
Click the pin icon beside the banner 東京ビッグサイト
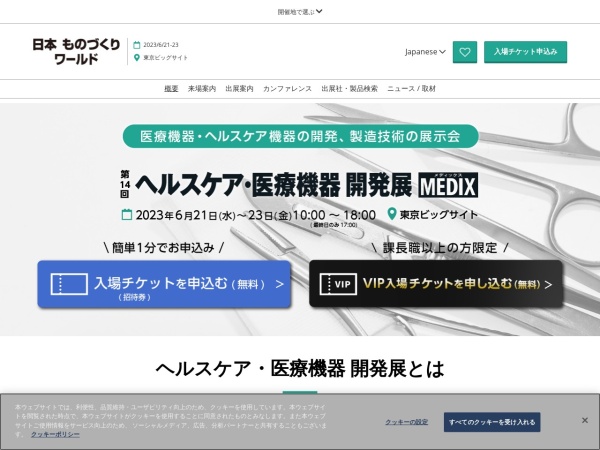391,214
